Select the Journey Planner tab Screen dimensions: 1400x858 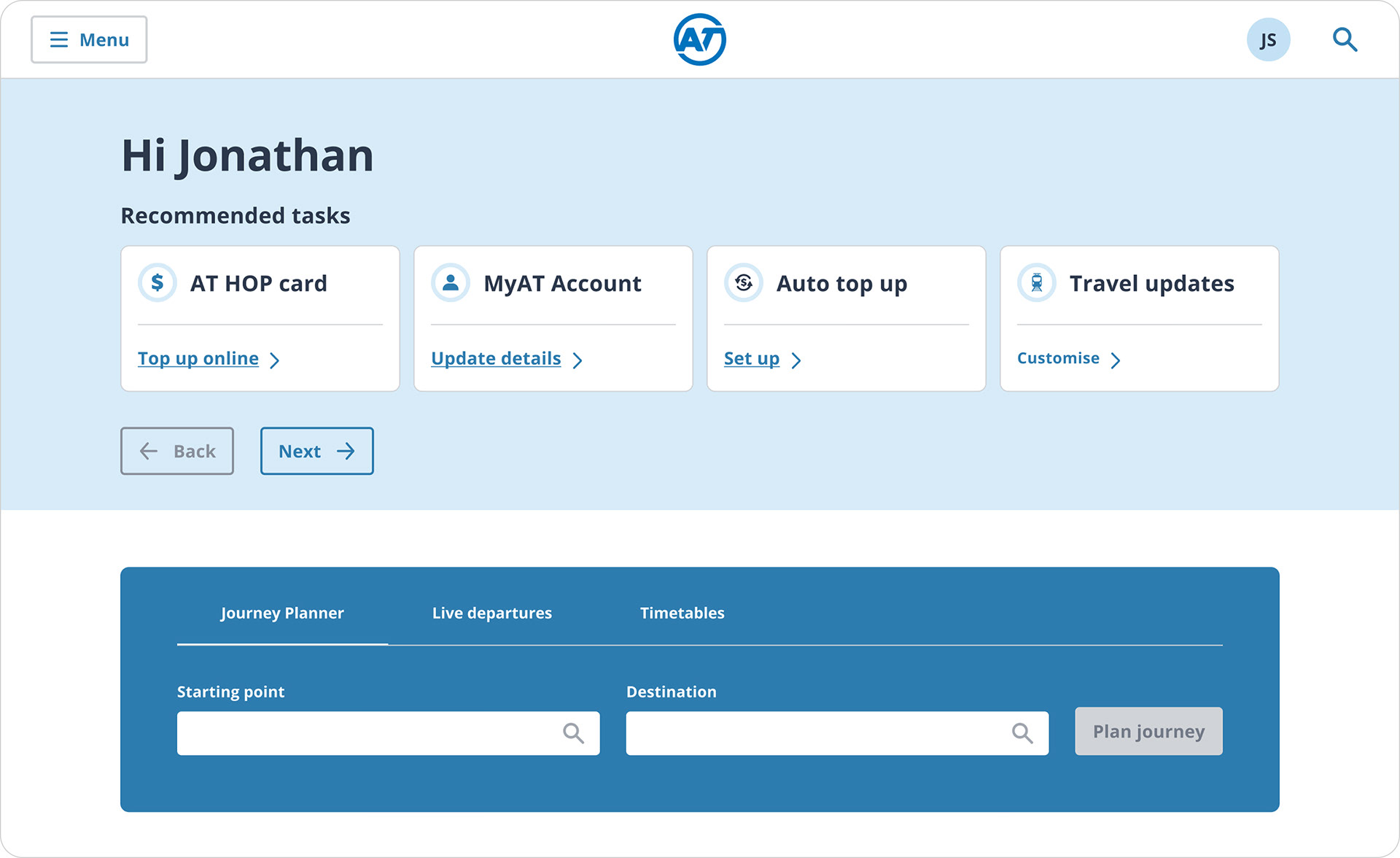point(282,613)
